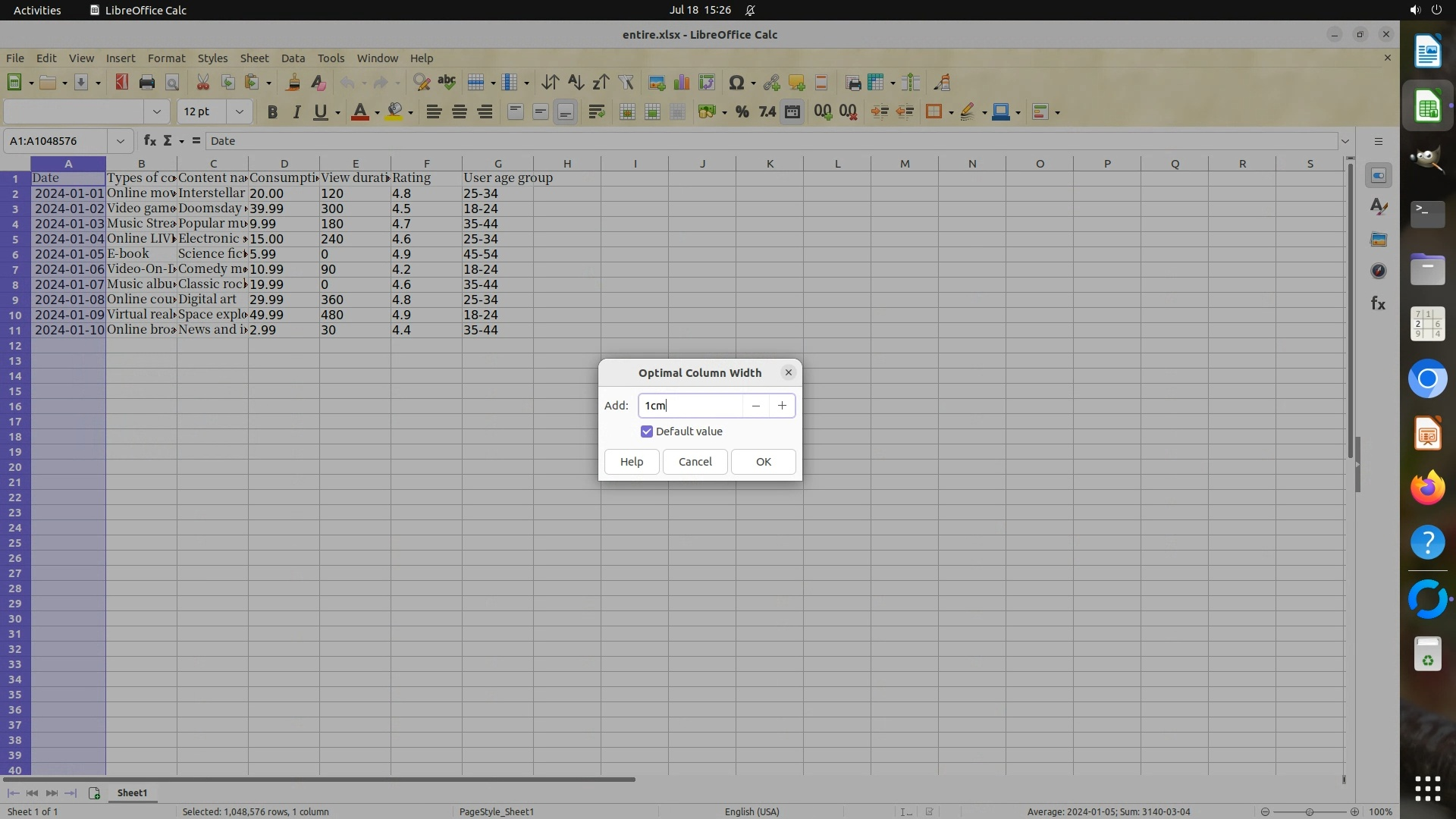Open the Name Box dropdown arrow
The image size is (1456, 819).
[120, 141]
